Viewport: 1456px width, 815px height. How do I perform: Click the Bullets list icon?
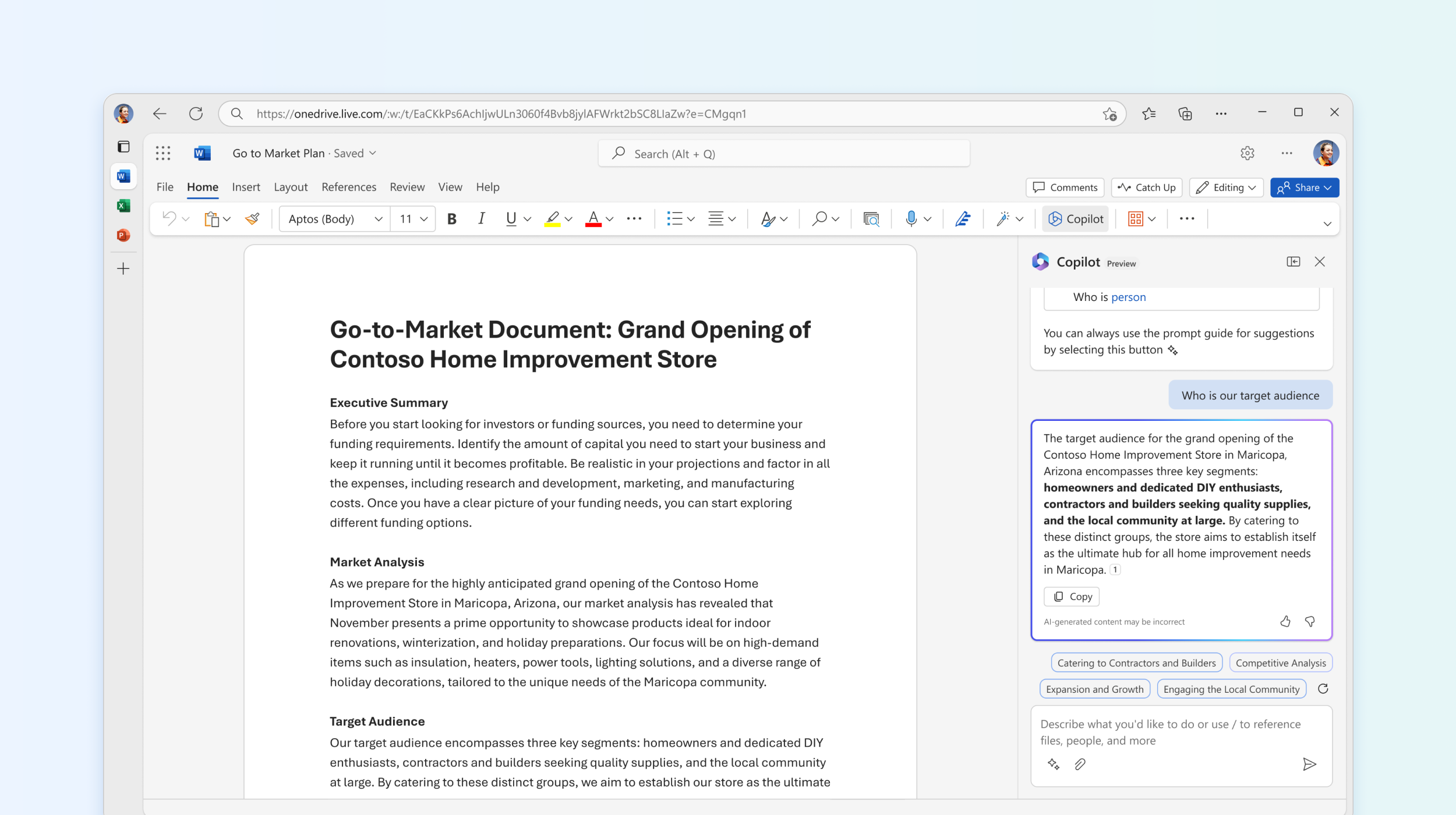coord(675,219)
